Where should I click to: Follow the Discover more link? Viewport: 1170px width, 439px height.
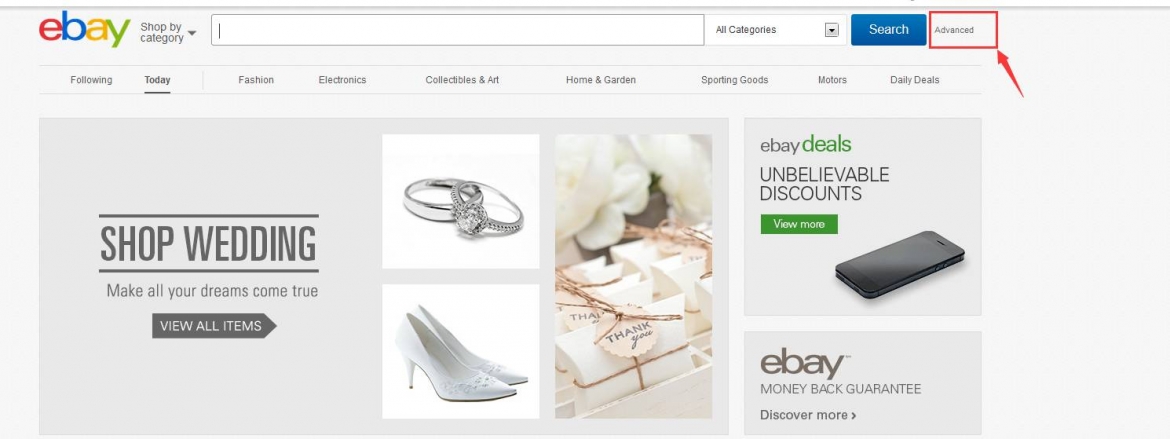(x=808, y=414)
